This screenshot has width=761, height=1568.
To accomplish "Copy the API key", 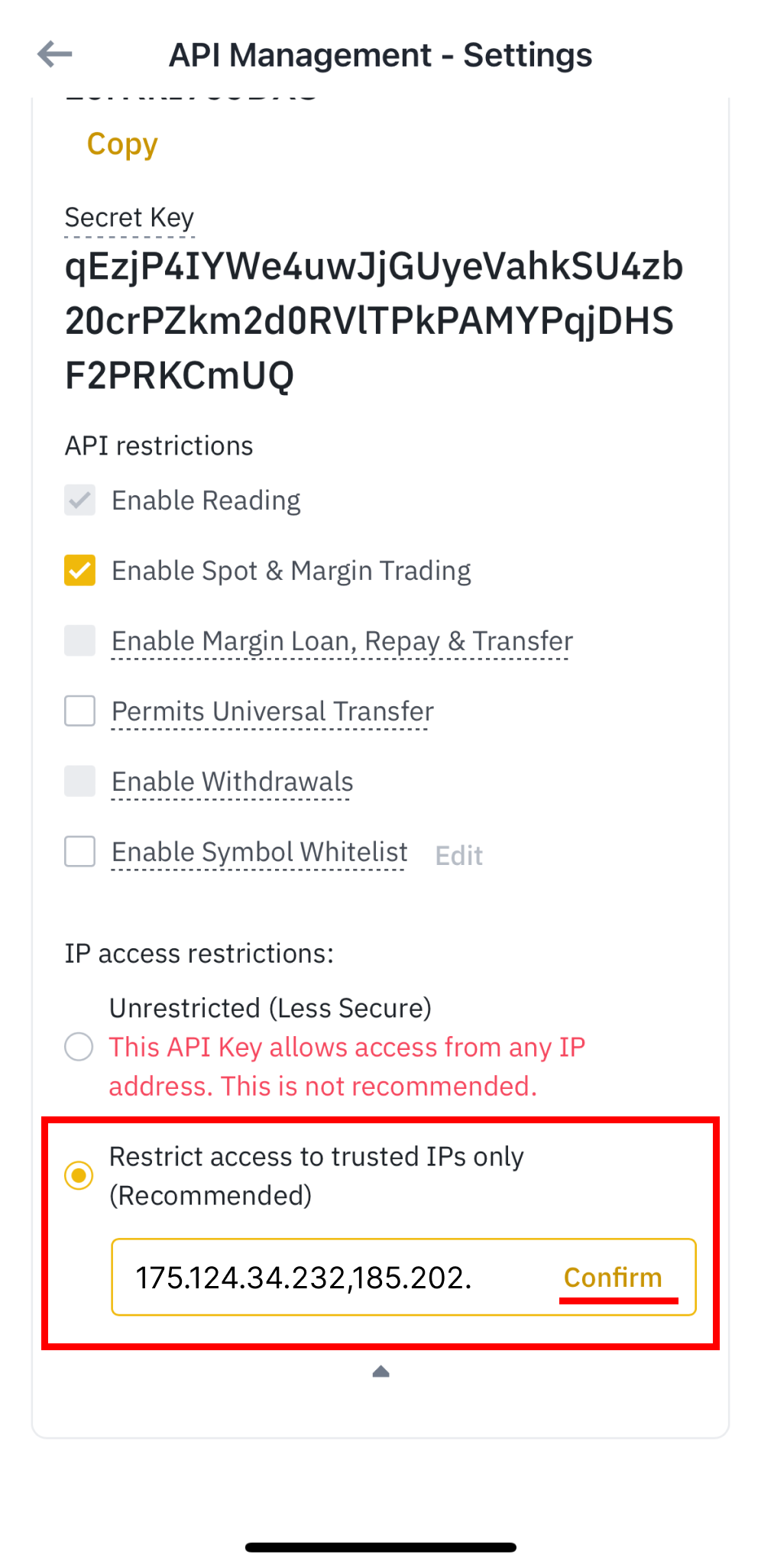I will [122, 144].
